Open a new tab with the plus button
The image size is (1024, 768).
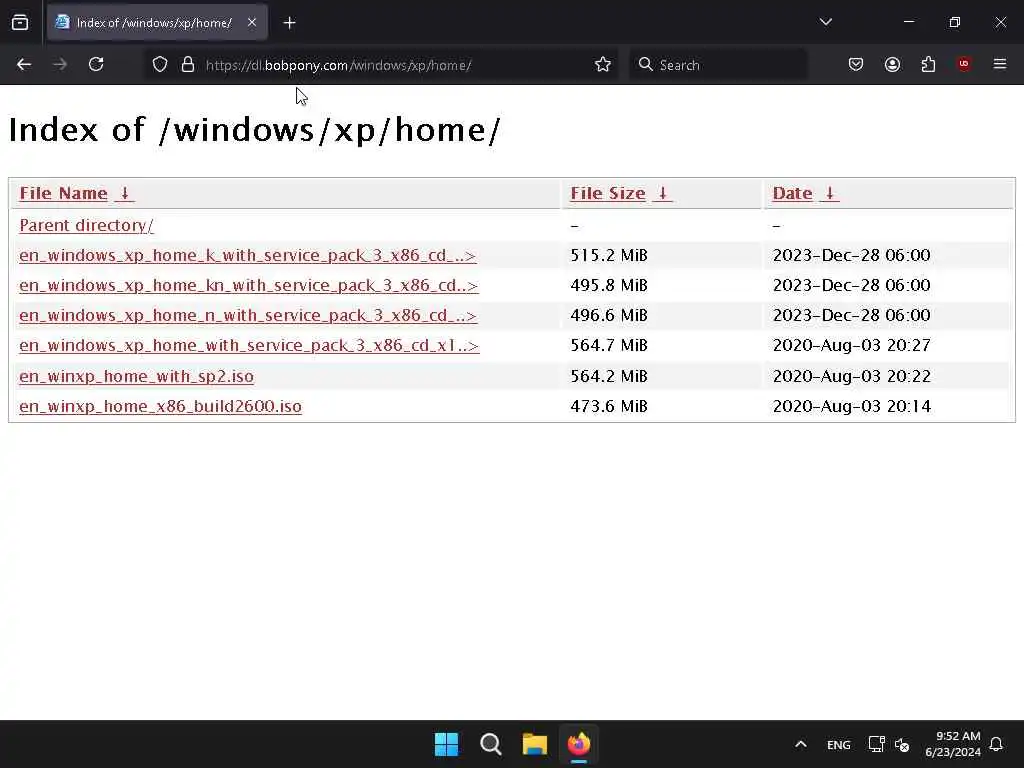[x=289, y=23]
